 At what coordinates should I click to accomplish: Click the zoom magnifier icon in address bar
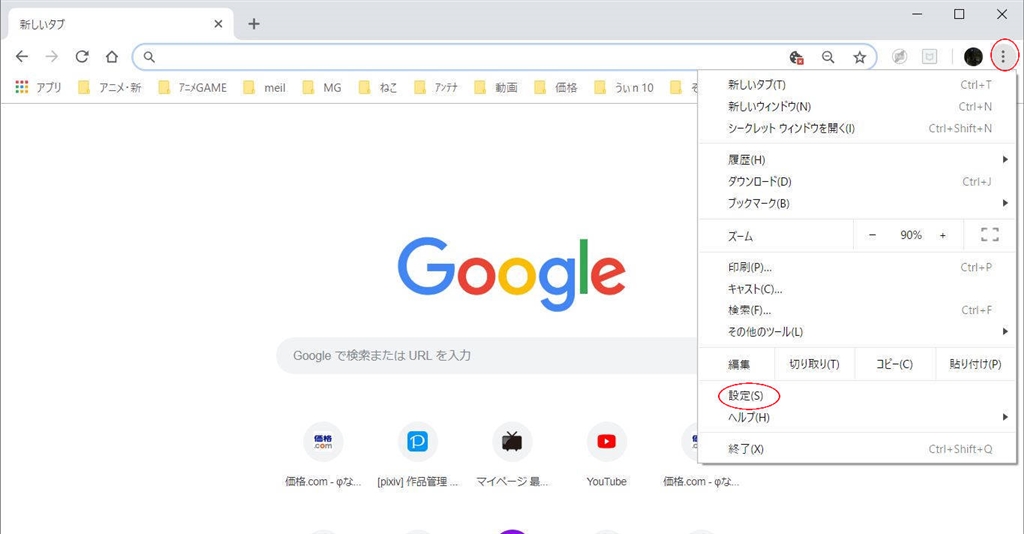(x=828, y=57)
